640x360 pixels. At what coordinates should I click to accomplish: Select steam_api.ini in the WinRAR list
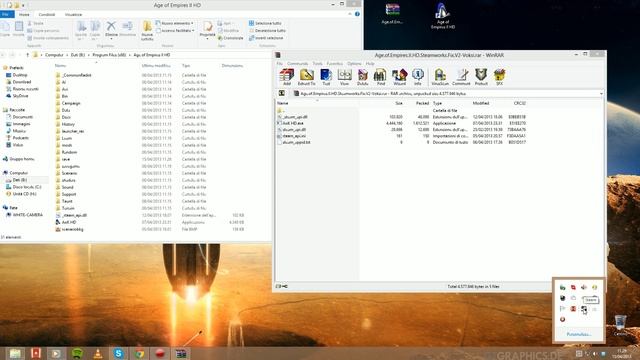[294, 136]
